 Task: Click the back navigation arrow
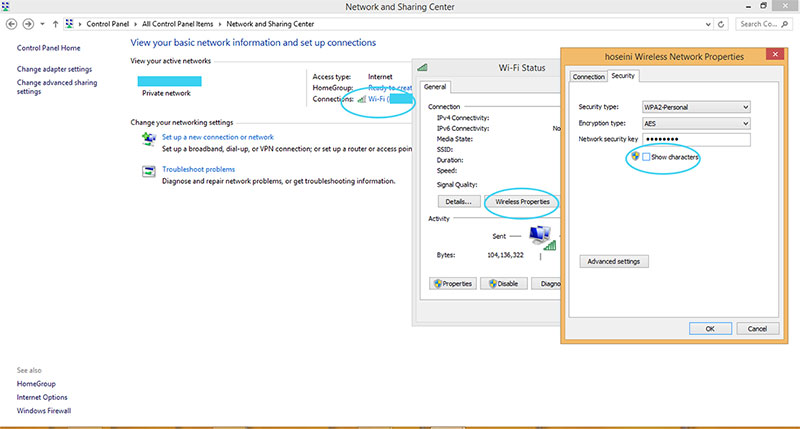(x=10, y=22)
